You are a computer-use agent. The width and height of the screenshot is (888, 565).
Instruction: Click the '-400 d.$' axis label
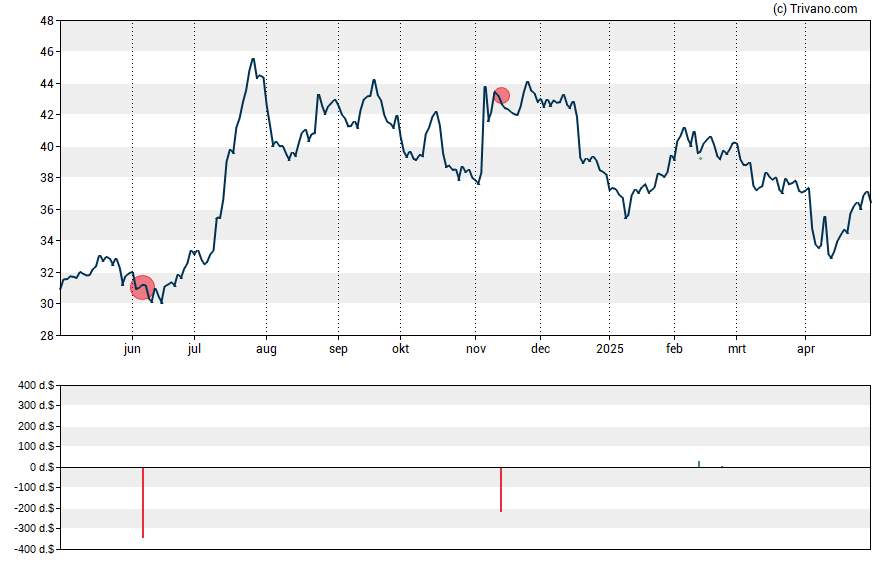(x=35, y=549)
